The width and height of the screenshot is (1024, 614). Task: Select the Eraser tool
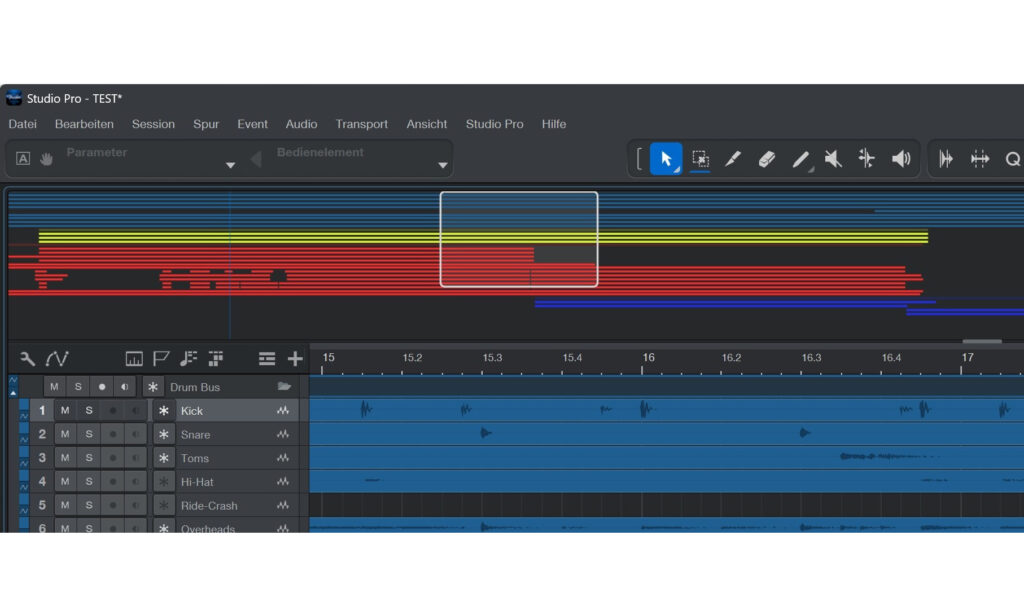coord(767,159)
